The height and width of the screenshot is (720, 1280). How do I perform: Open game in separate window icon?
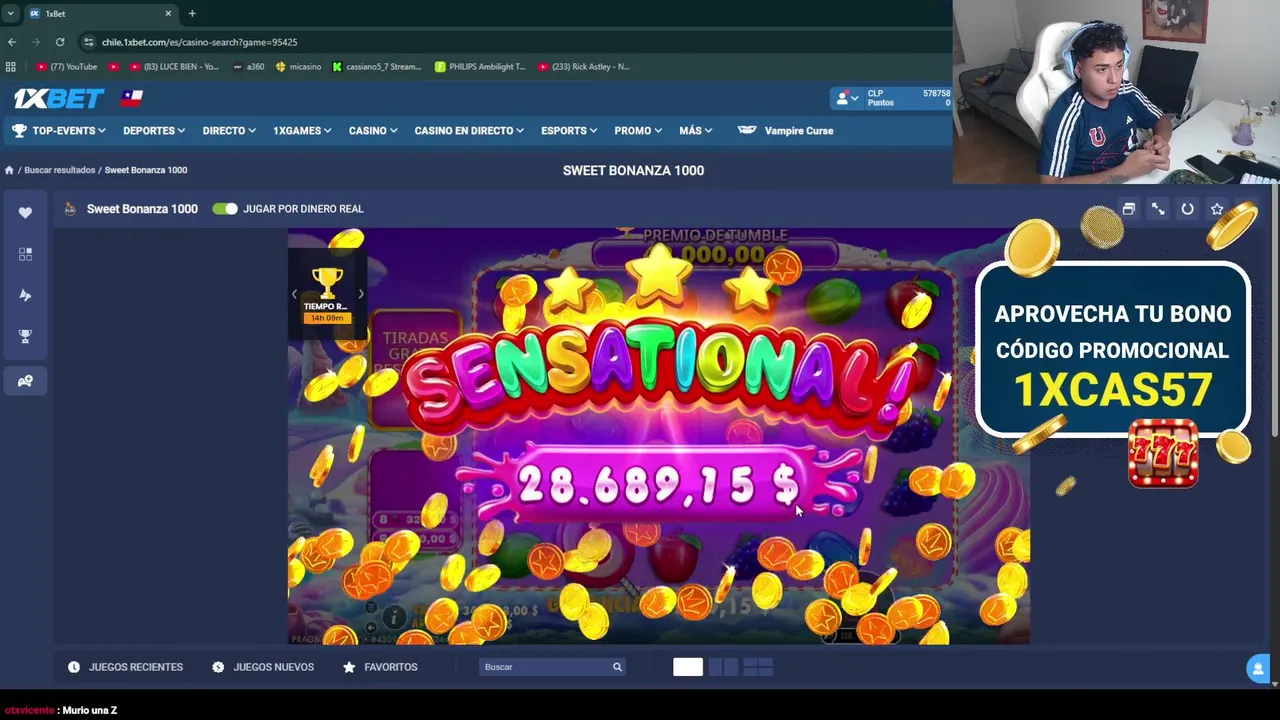click(x=1128, y=209)
